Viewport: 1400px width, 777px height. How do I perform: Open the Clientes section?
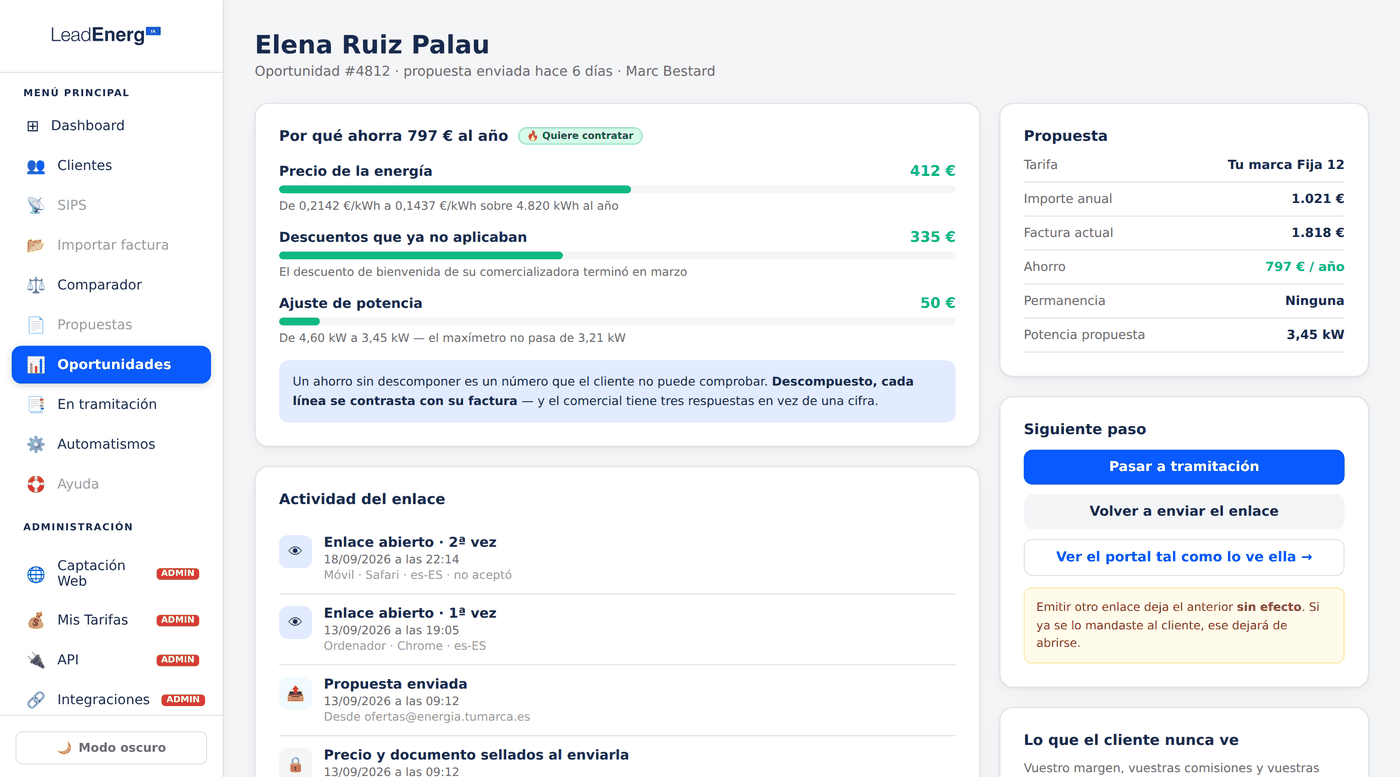pos(111,166)
